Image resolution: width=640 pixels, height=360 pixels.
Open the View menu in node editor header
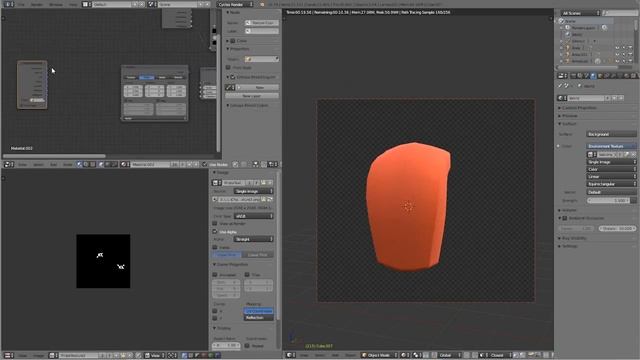point(22,164)
